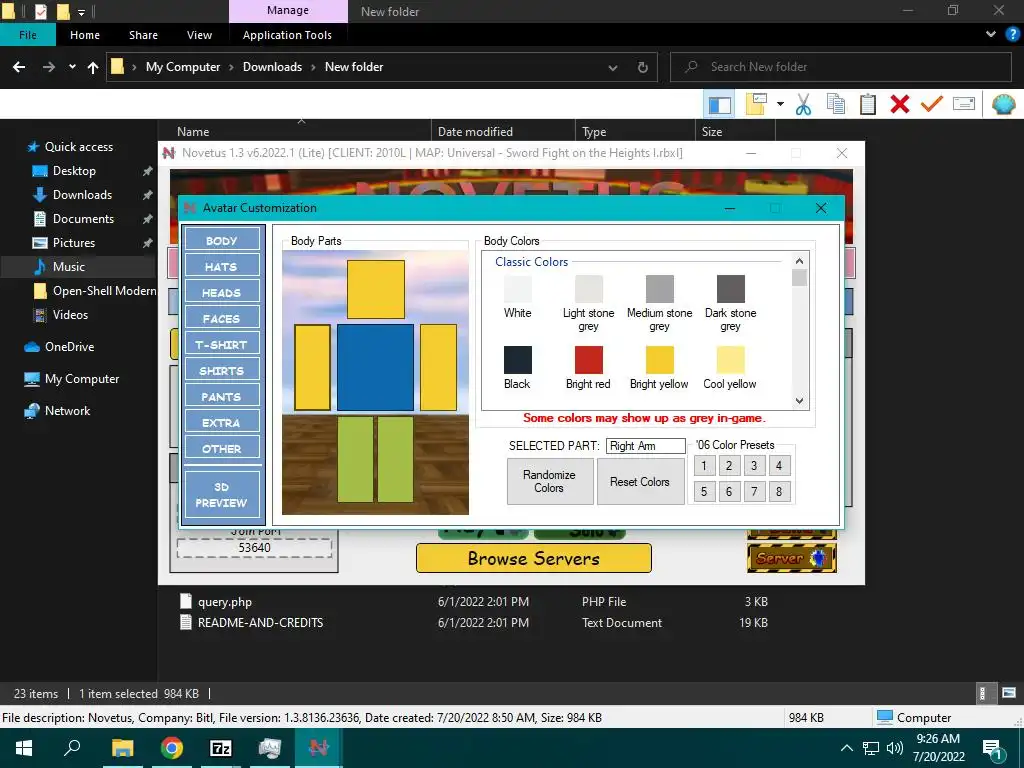
Task: Apply '06 color preset 4
Action: click(x=778, y=466)
